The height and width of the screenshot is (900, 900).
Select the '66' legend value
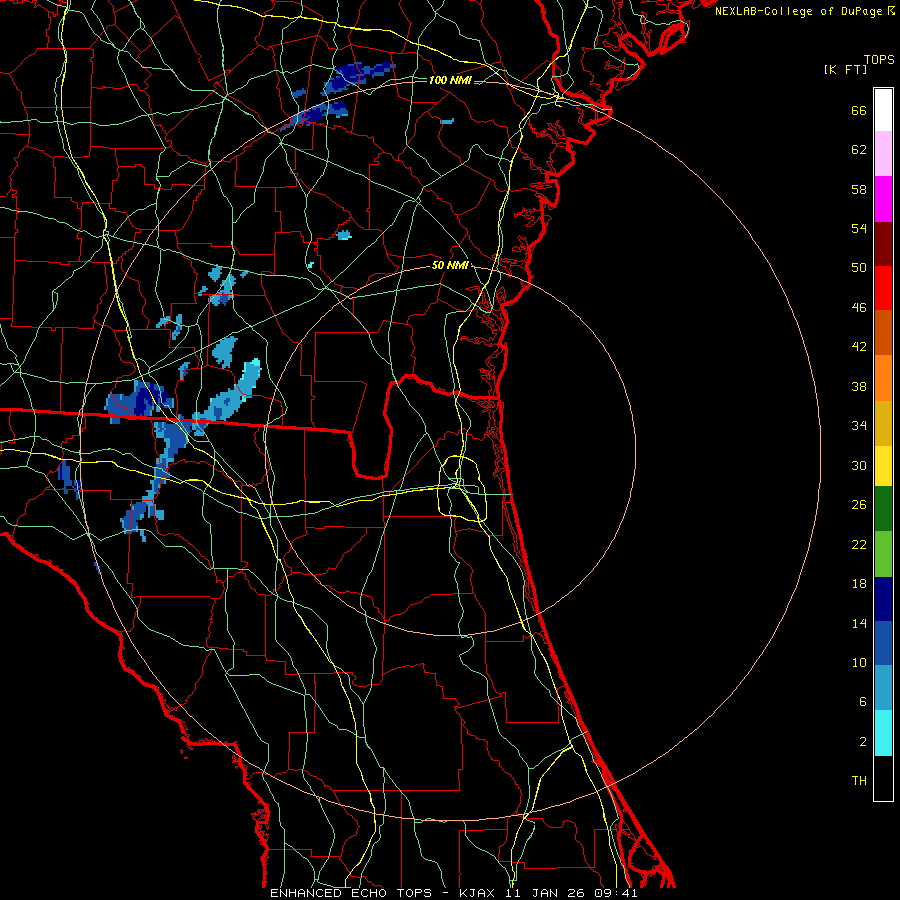[x=859, y=111]
